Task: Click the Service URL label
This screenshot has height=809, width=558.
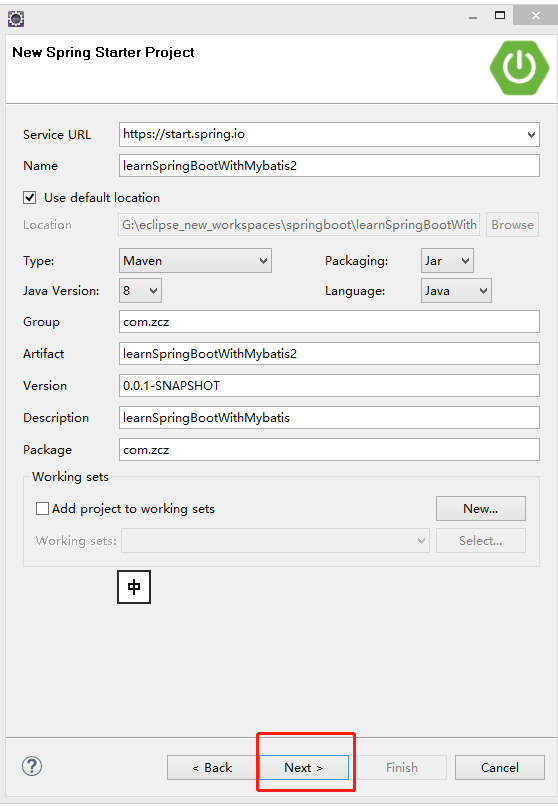Action: (57, 135)
